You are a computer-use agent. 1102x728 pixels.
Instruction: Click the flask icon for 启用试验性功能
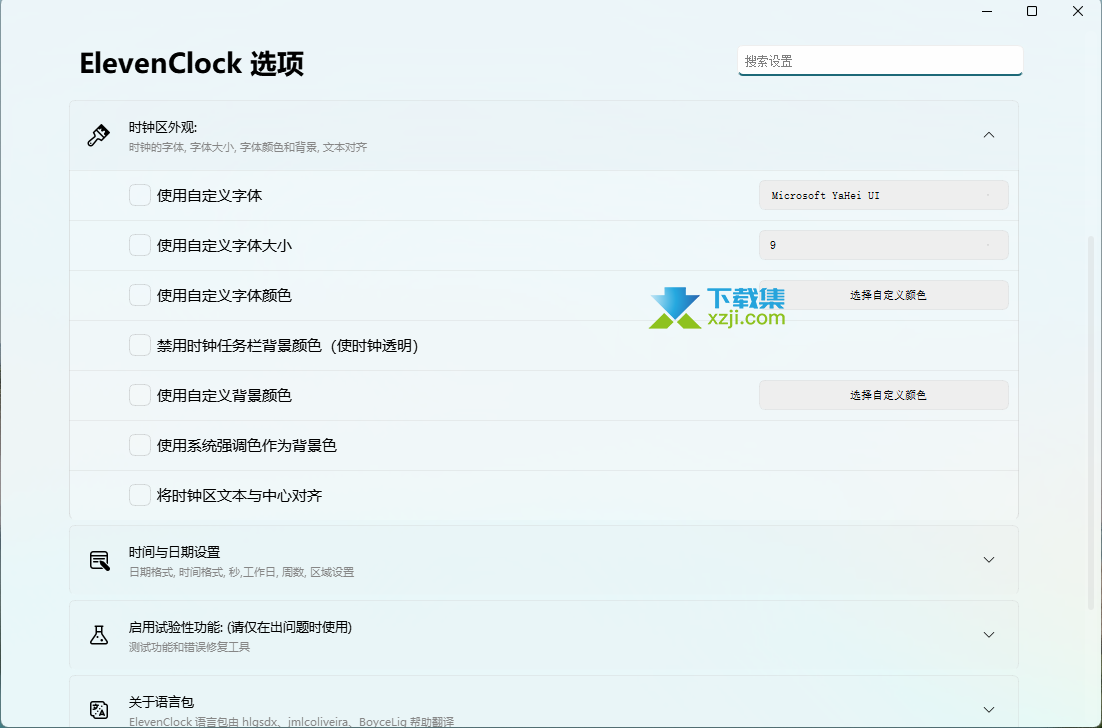99,635
